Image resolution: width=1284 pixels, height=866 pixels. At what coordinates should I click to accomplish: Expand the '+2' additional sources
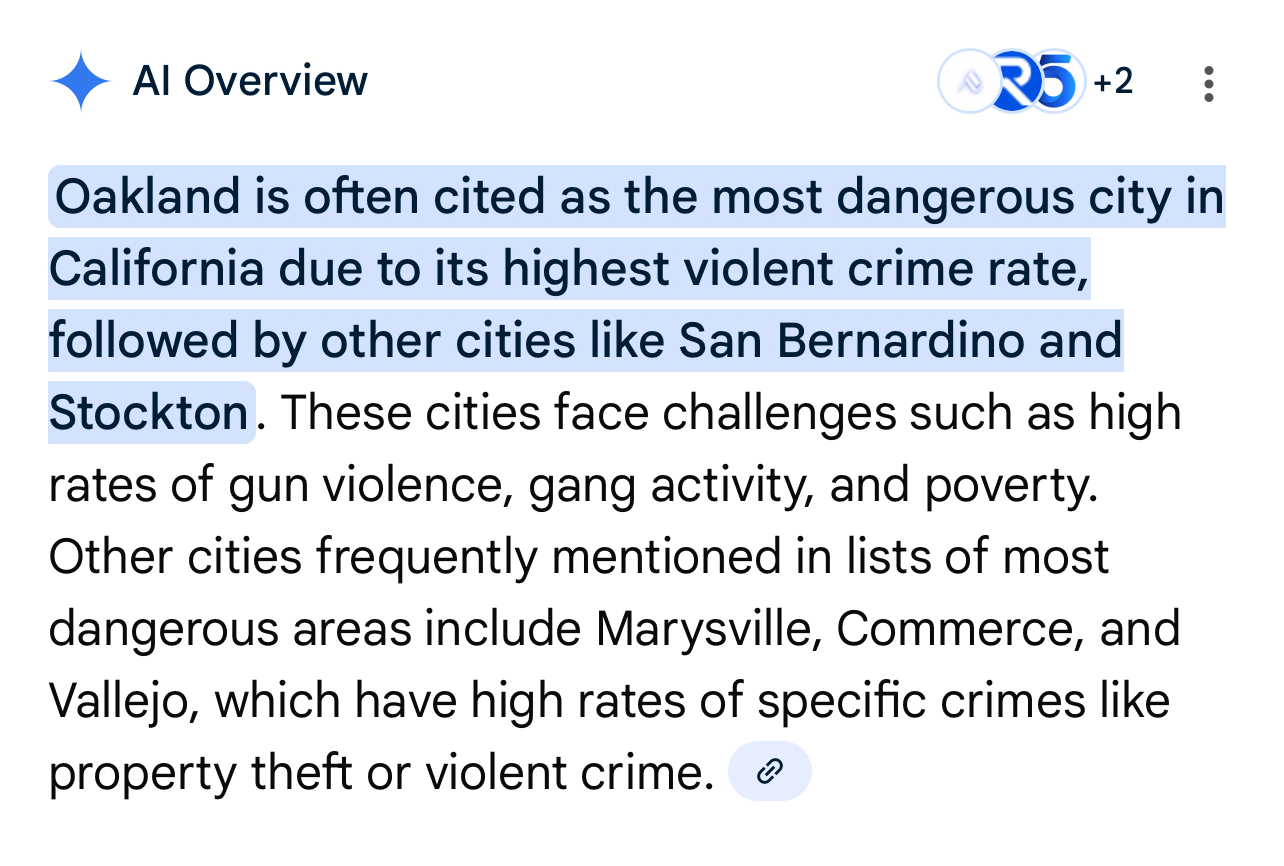click(1113, 82)
